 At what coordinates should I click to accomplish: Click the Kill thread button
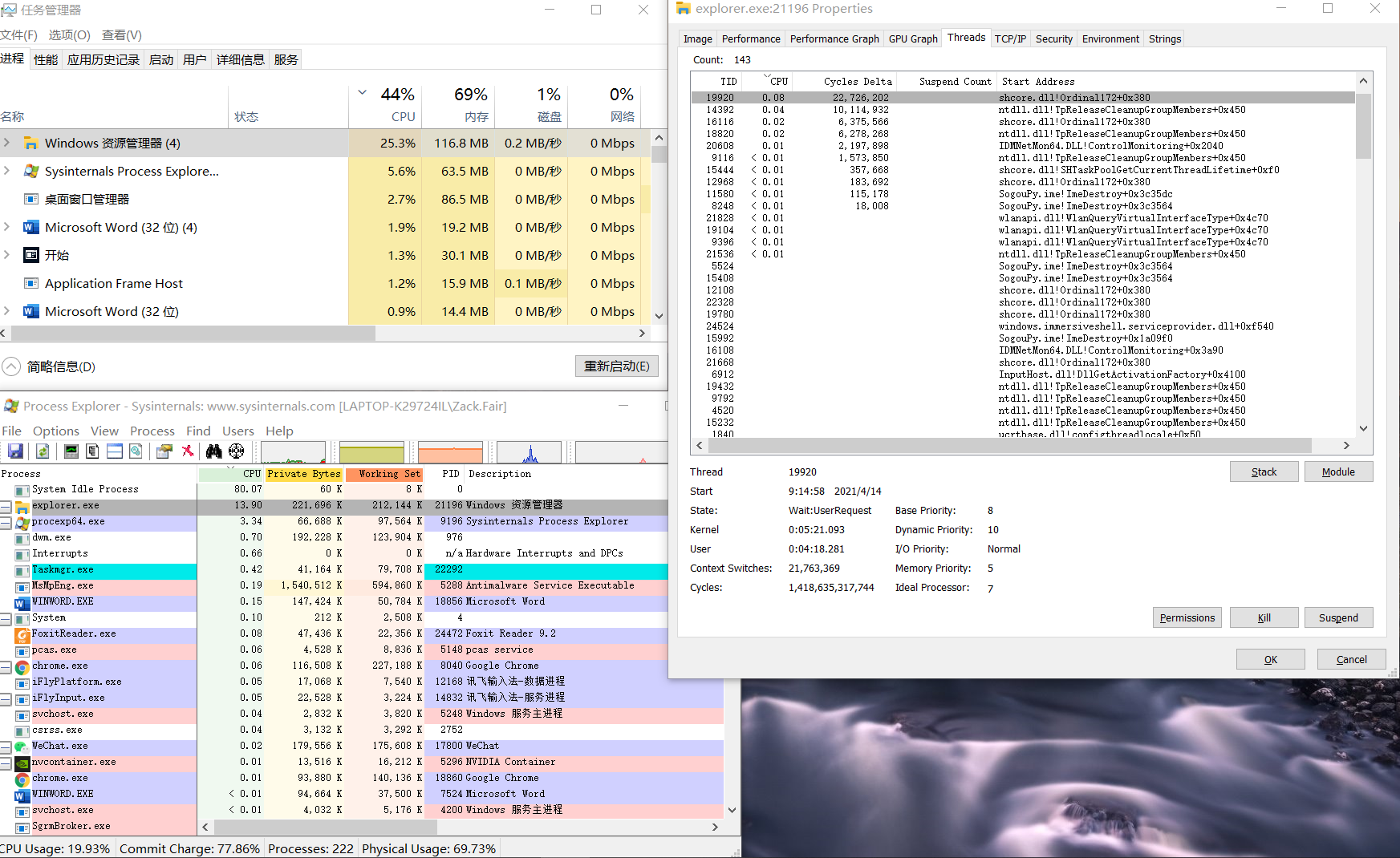(1264, 617)
